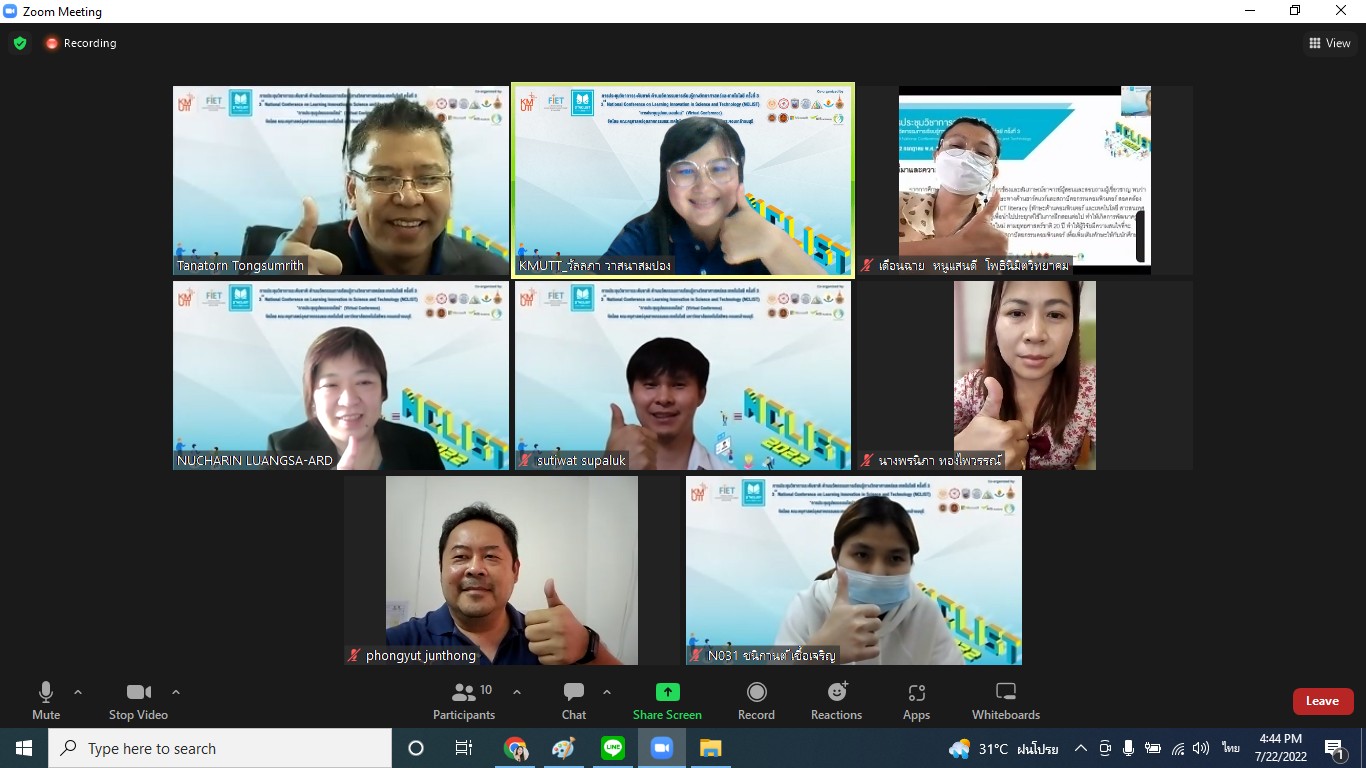Click the green encryption shield icon
The height and width of the screenshot is (768, 1366).
pyautogui.click(x=20, y=43)
